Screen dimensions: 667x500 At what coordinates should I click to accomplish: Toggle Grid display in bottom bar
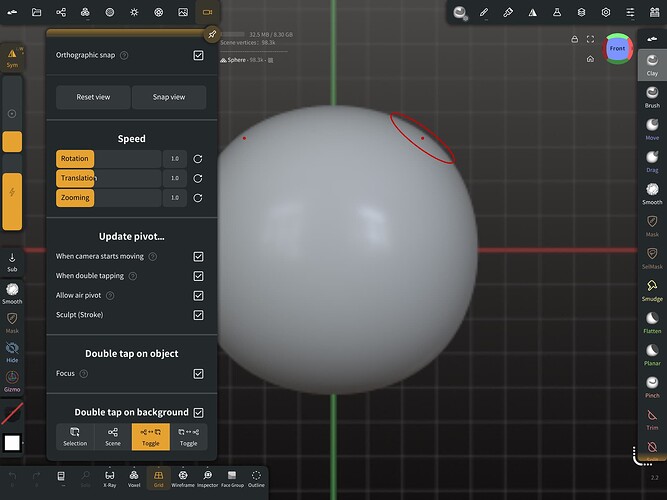click(x=158, y=478)
